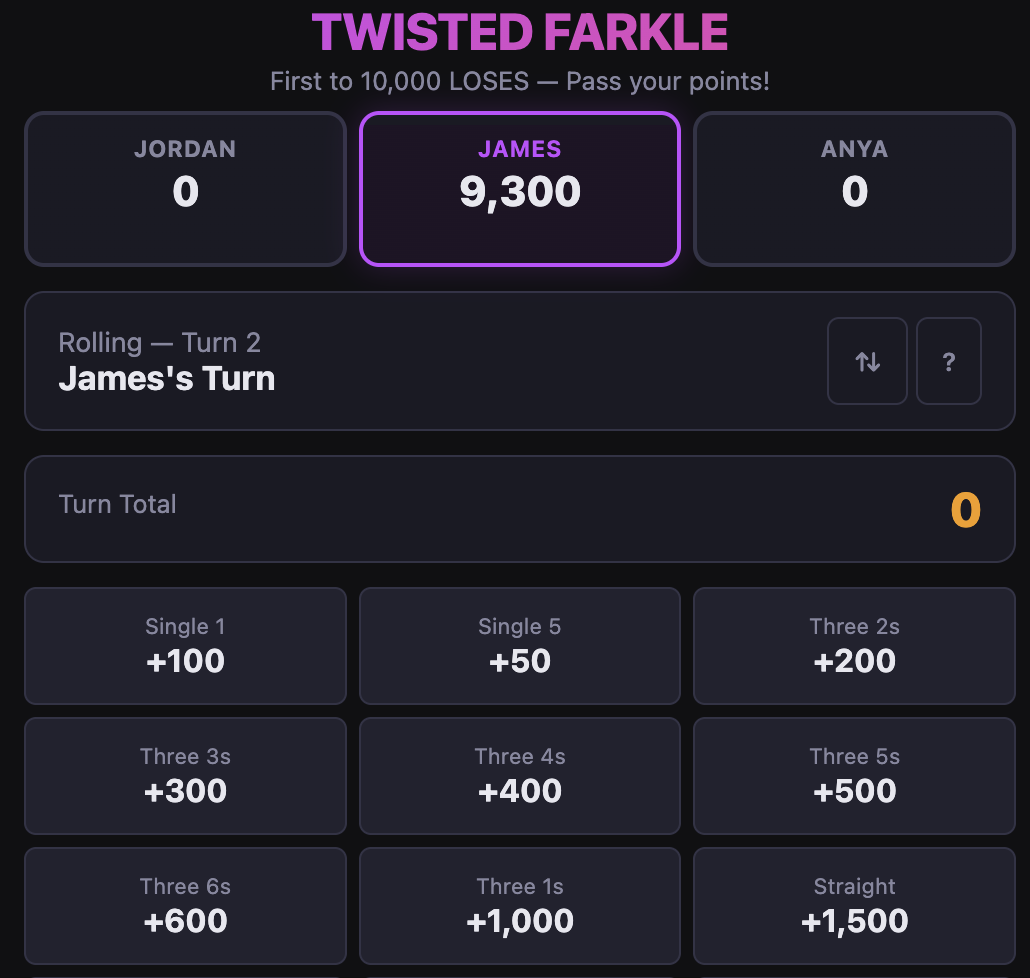Select the James player score card
Viewport: 1030px width, 978px height.
coord(520,188)
